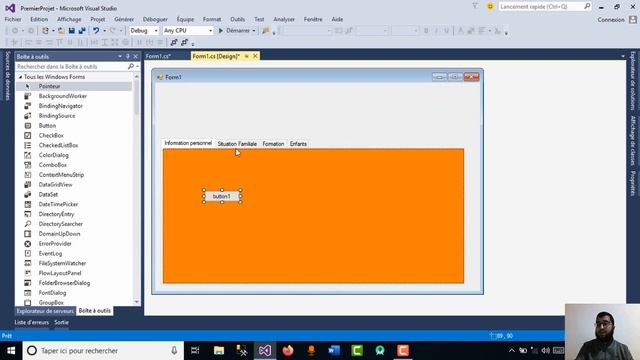This screenshot has width=640, height=360.
Task: Click the Task View taskbar icon
Action: [195, 351]
